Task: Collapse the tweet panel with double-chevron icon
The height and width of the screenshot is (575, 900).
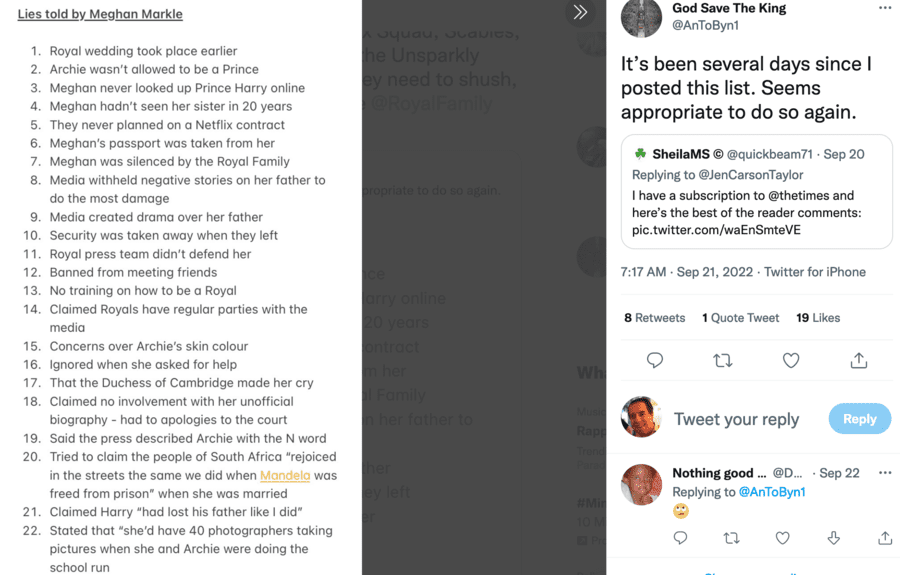Action: coord(580,13)
